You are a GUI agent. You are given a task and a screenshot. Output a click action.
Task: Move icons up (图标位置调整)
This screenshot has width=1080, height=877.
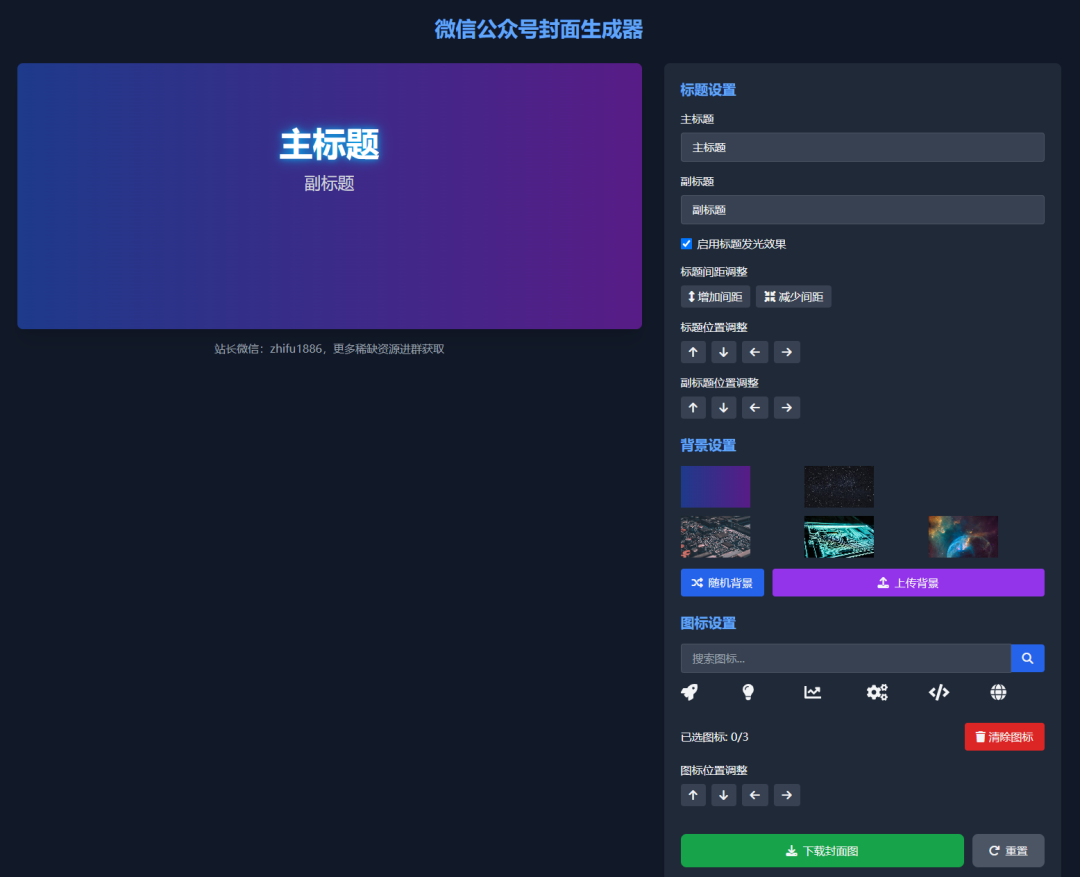pyautogui.click(x=693, y=795)
